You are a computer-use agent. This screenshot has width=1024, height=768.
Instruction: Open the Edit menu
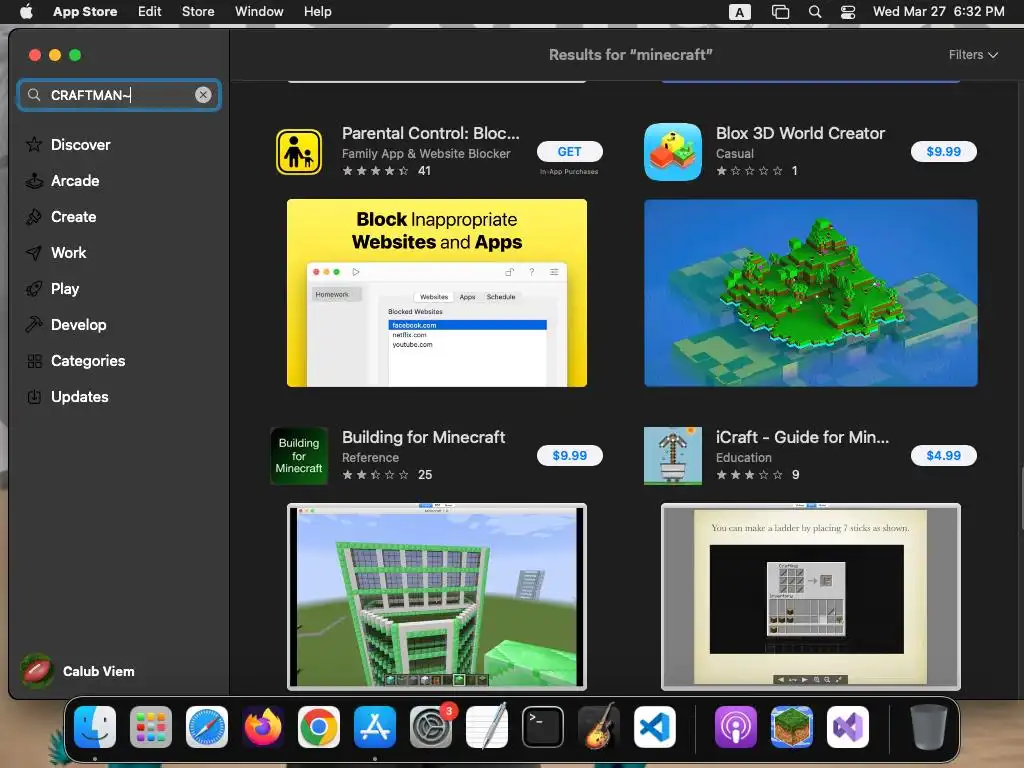(150, 11)
